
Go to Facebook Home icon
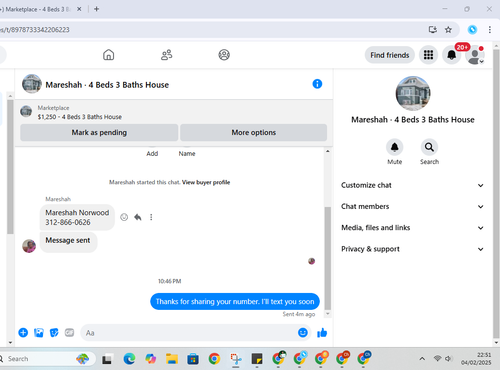[x=108, y=55]
